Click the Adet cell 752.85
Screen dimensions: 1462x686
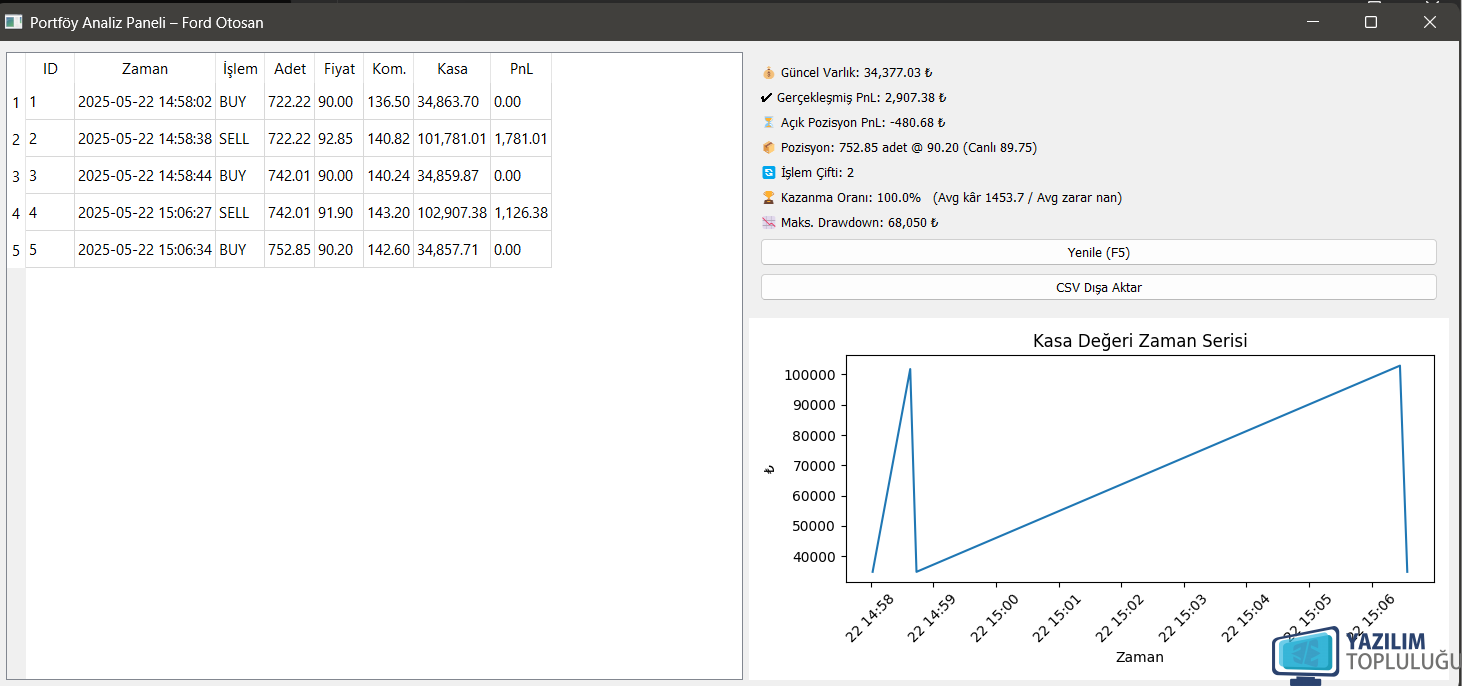(x=290, y=250)
